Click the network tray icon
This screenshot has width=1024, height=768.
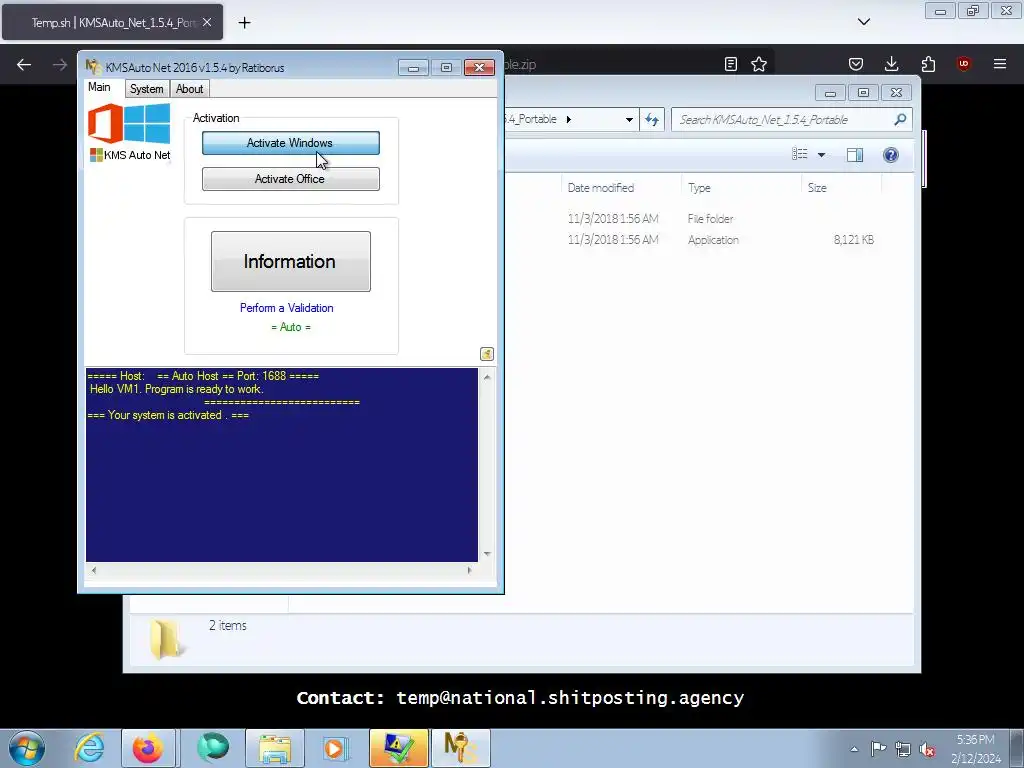click(x=903, y=749)
